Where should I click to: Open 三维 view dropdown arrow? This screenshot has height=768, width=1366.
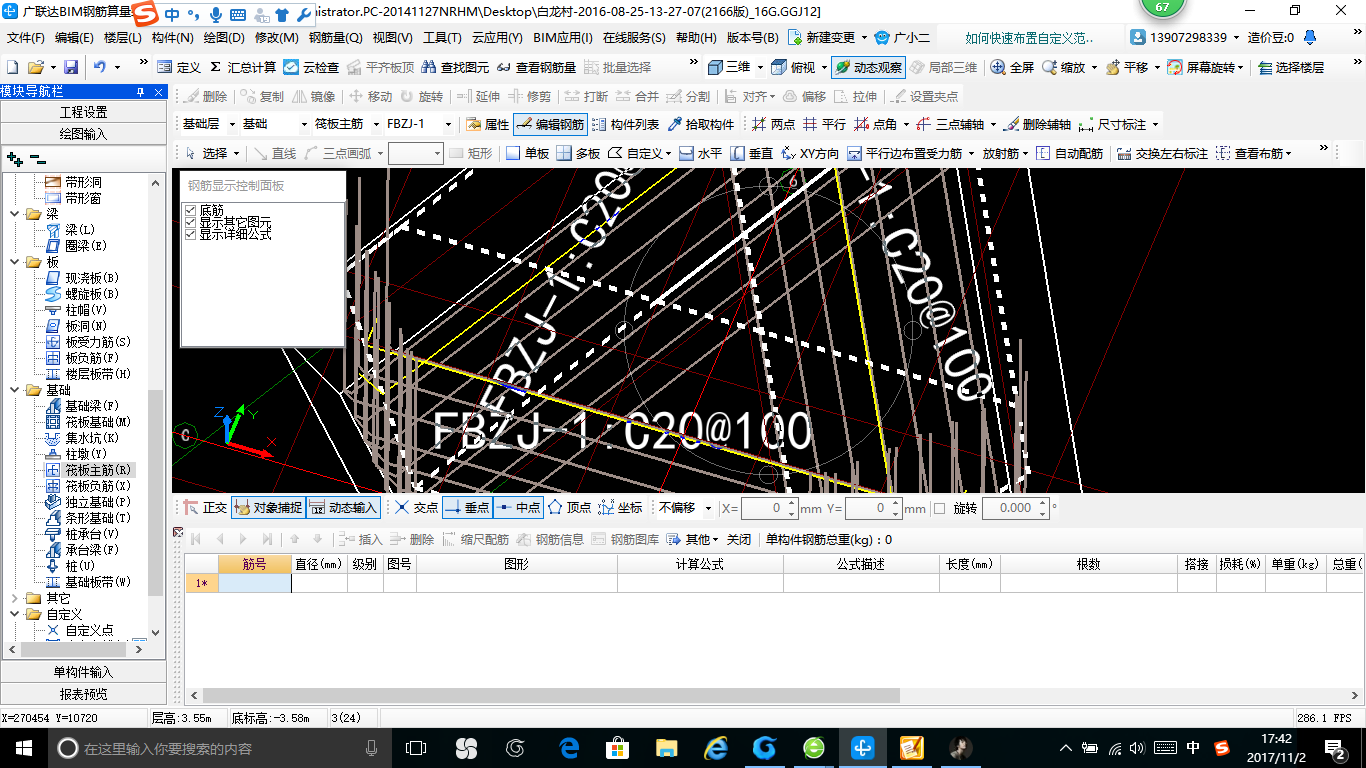pyautogui.click(x=760, y=67)
